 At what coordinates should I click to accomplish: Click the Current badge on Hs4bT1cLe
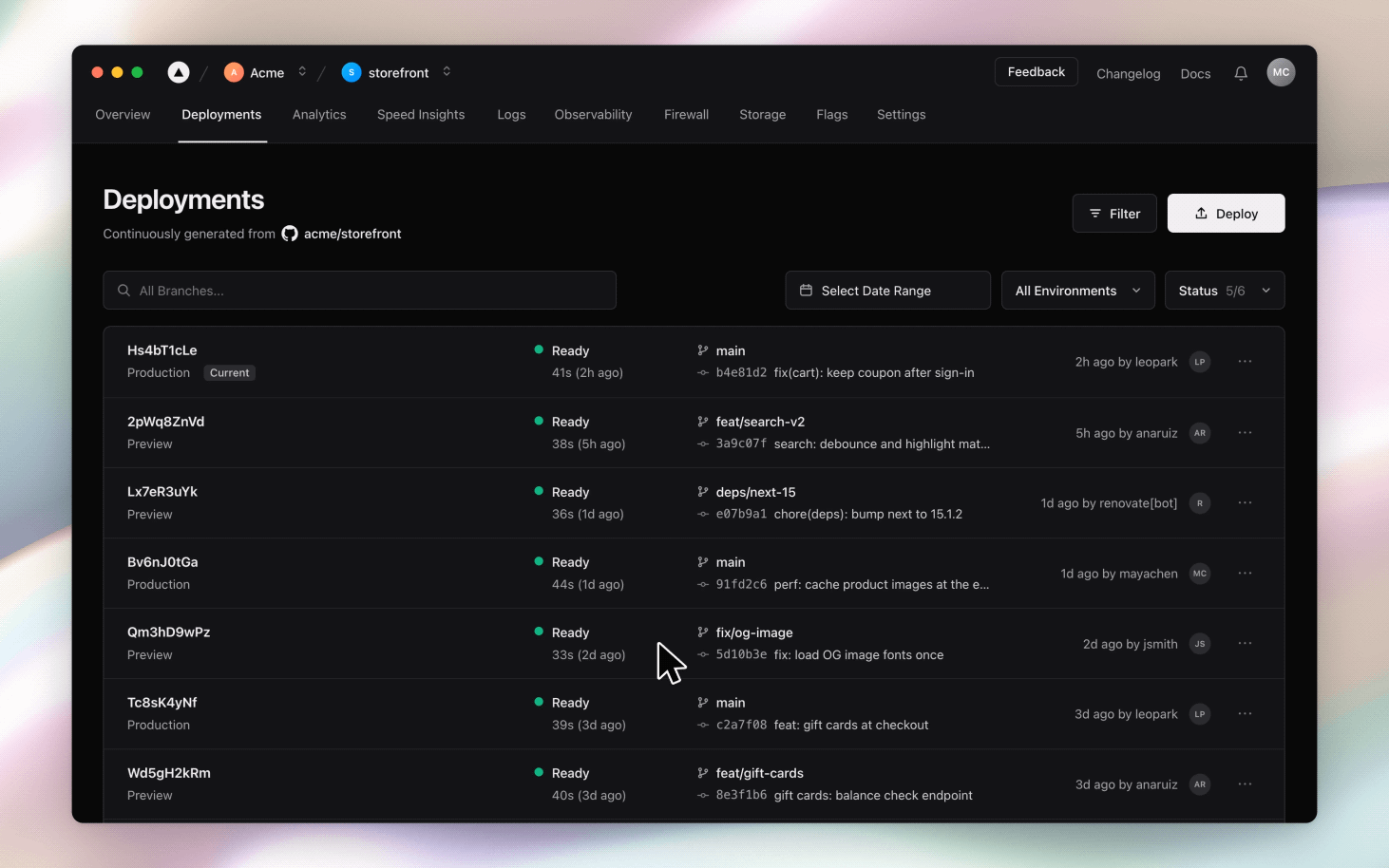point(230,373)
